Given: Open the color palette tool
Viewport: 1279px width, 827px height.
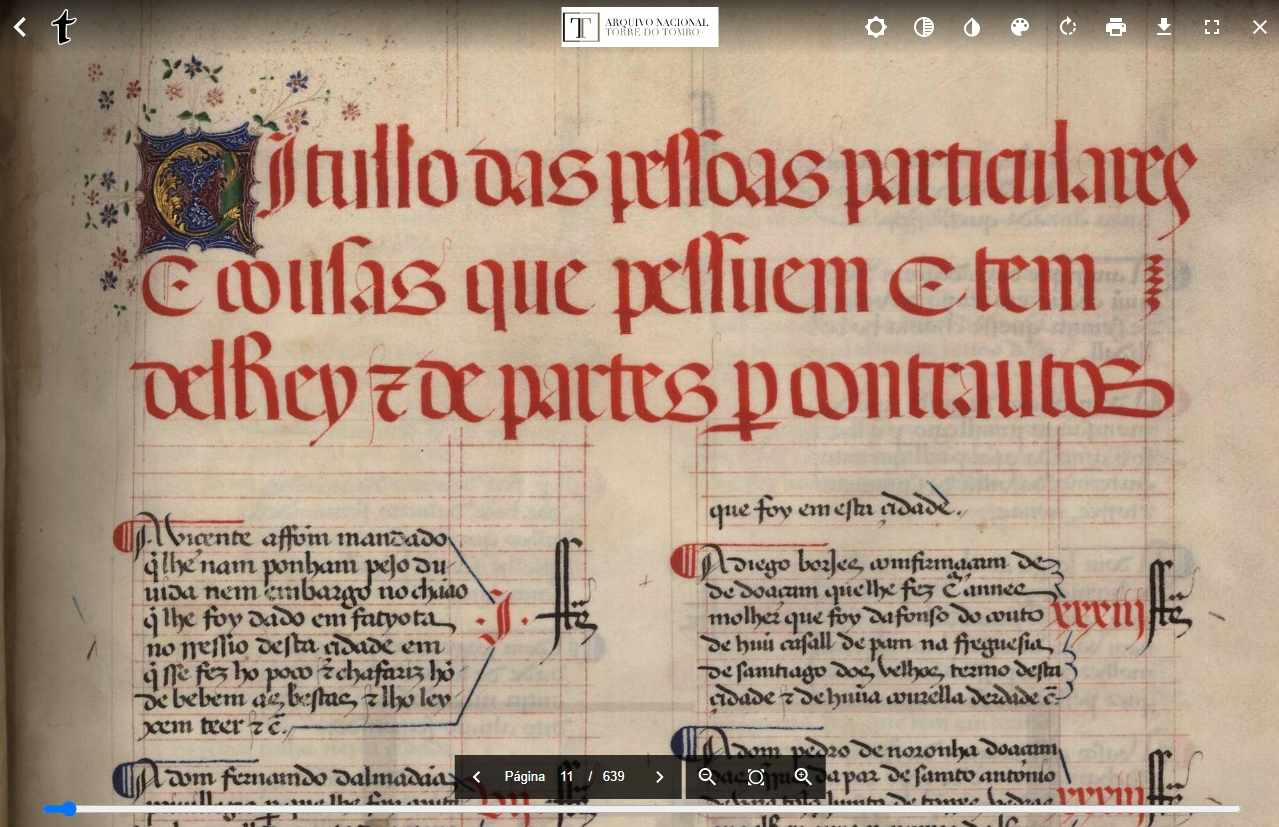Looking at the screenshot, I should pyautogui.click(x=1020, y=27).
